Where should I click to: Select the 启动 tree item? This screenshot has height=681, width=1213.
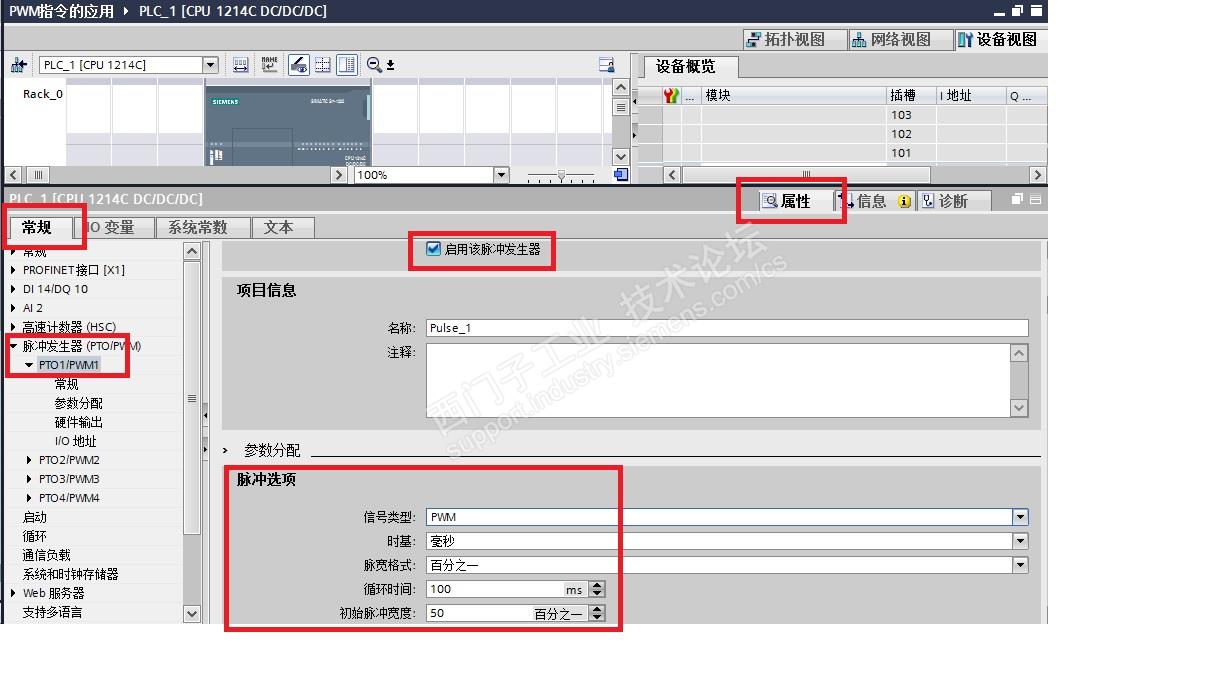pos(35,517)
